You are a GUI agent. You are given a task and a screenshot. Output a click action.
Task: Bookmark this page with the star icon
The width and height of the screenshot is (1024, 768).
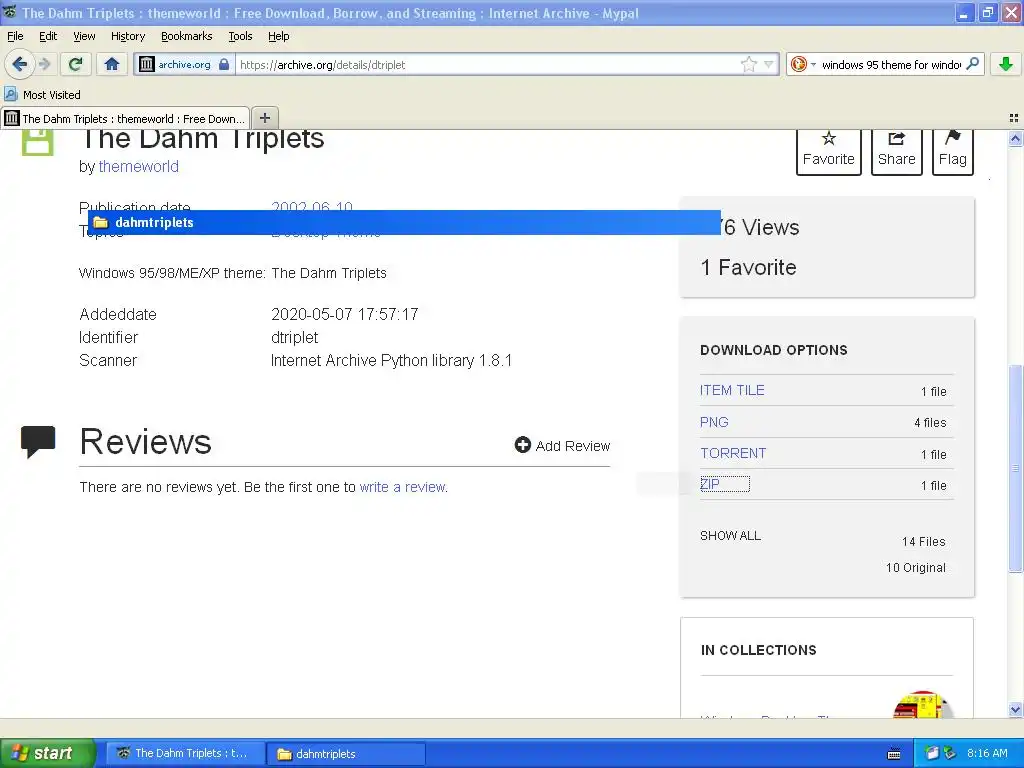pos(748,64)
